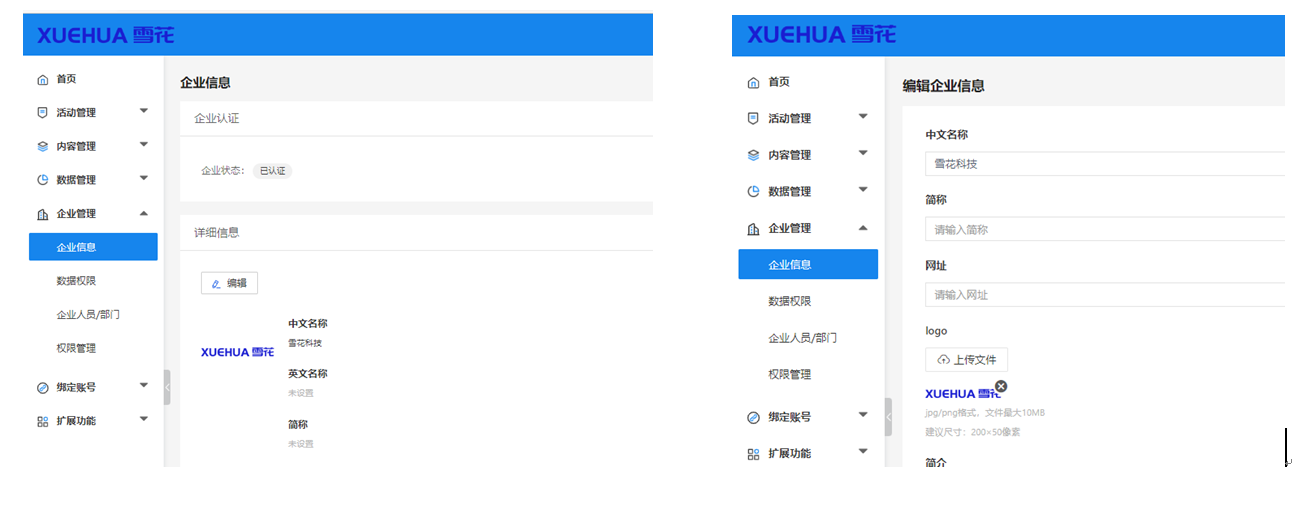
Task: Expand 数据管理 arrow in left window
Action: click(144, 179)
